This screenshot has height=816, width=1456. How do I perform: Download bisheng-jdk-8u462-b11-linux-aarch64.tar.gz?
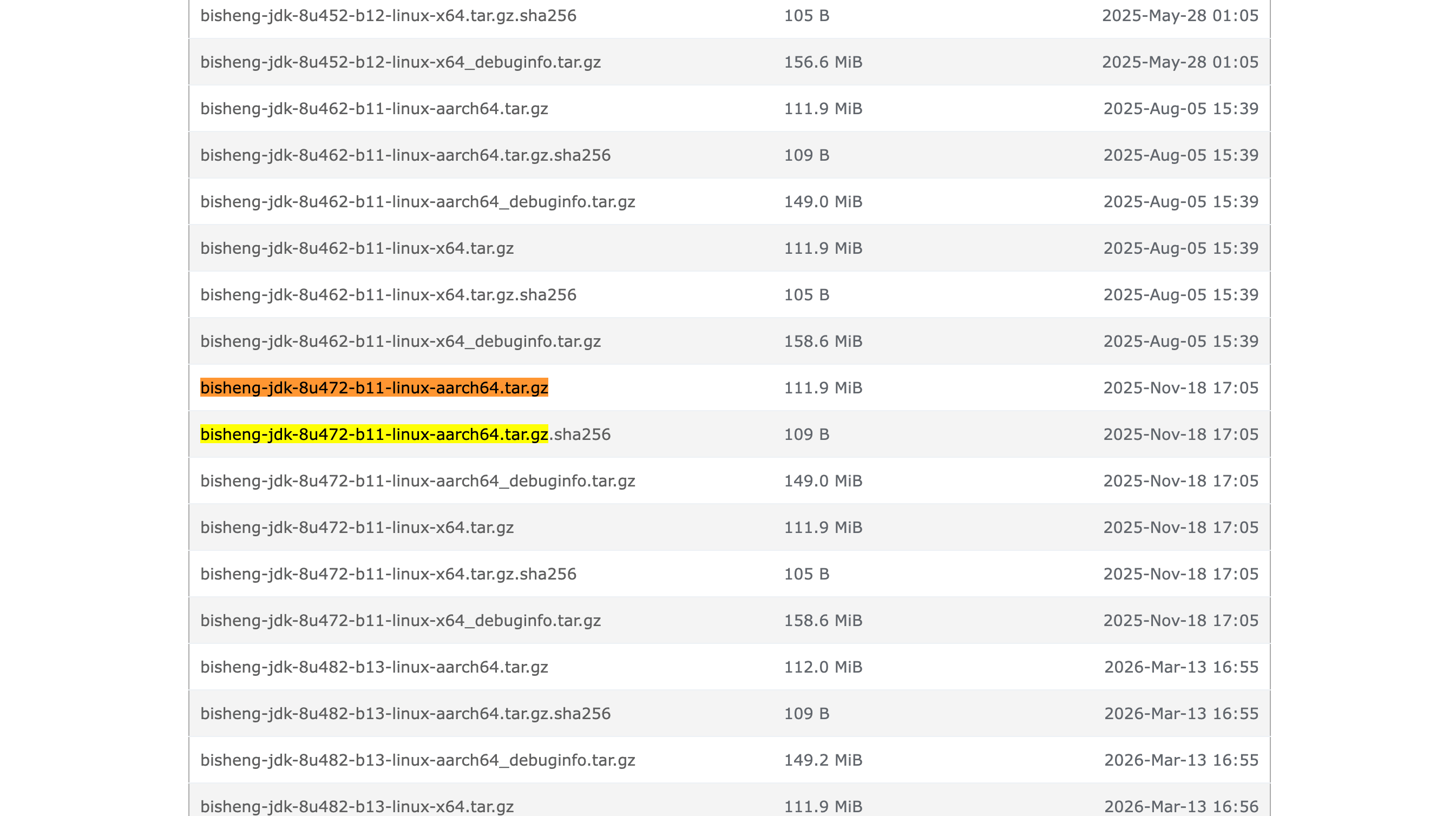click(x=373, y=108)
